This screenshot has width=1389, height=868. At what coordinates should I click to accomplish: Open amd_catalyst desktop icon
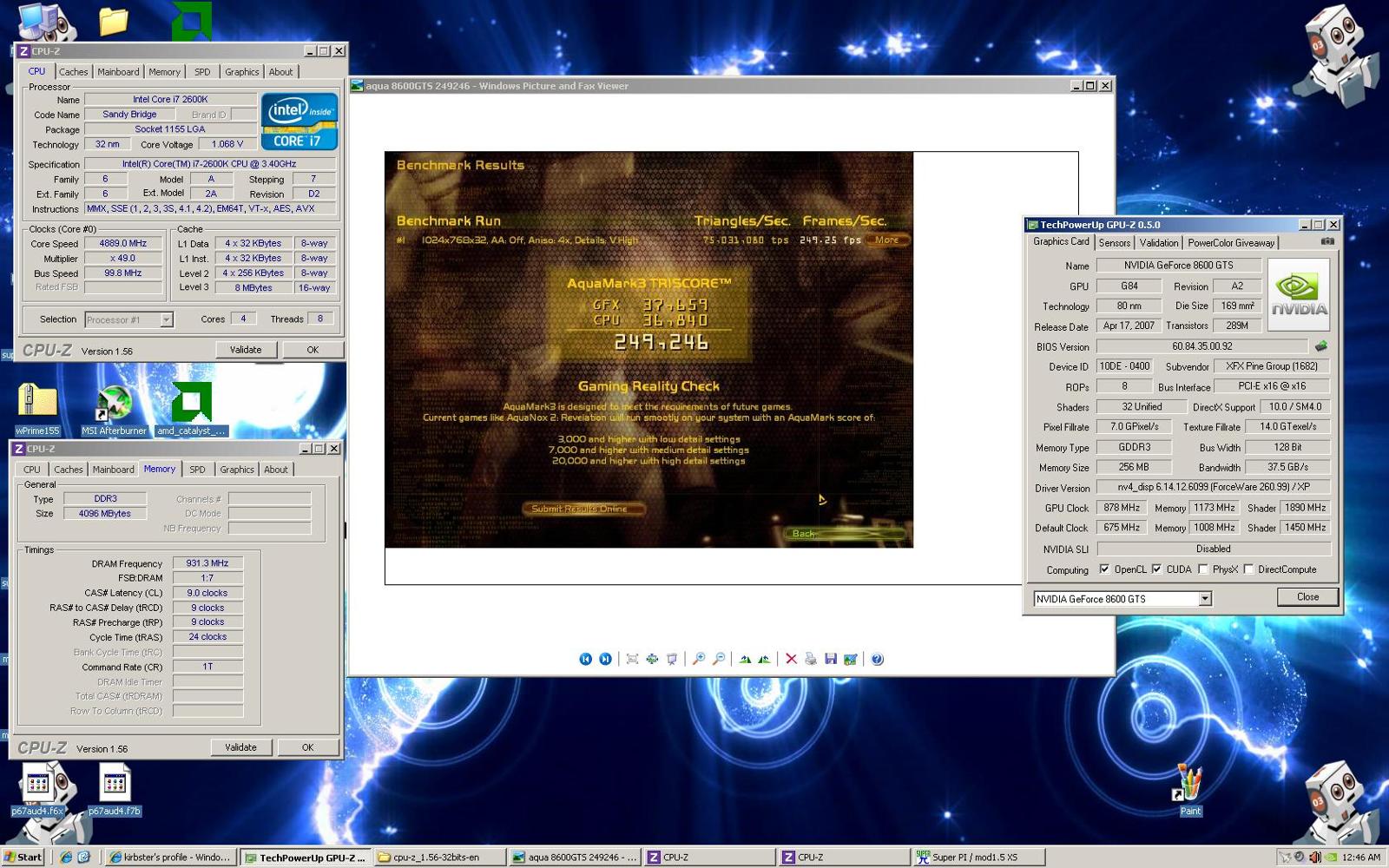pyautogui.click(x=192, y=409)
